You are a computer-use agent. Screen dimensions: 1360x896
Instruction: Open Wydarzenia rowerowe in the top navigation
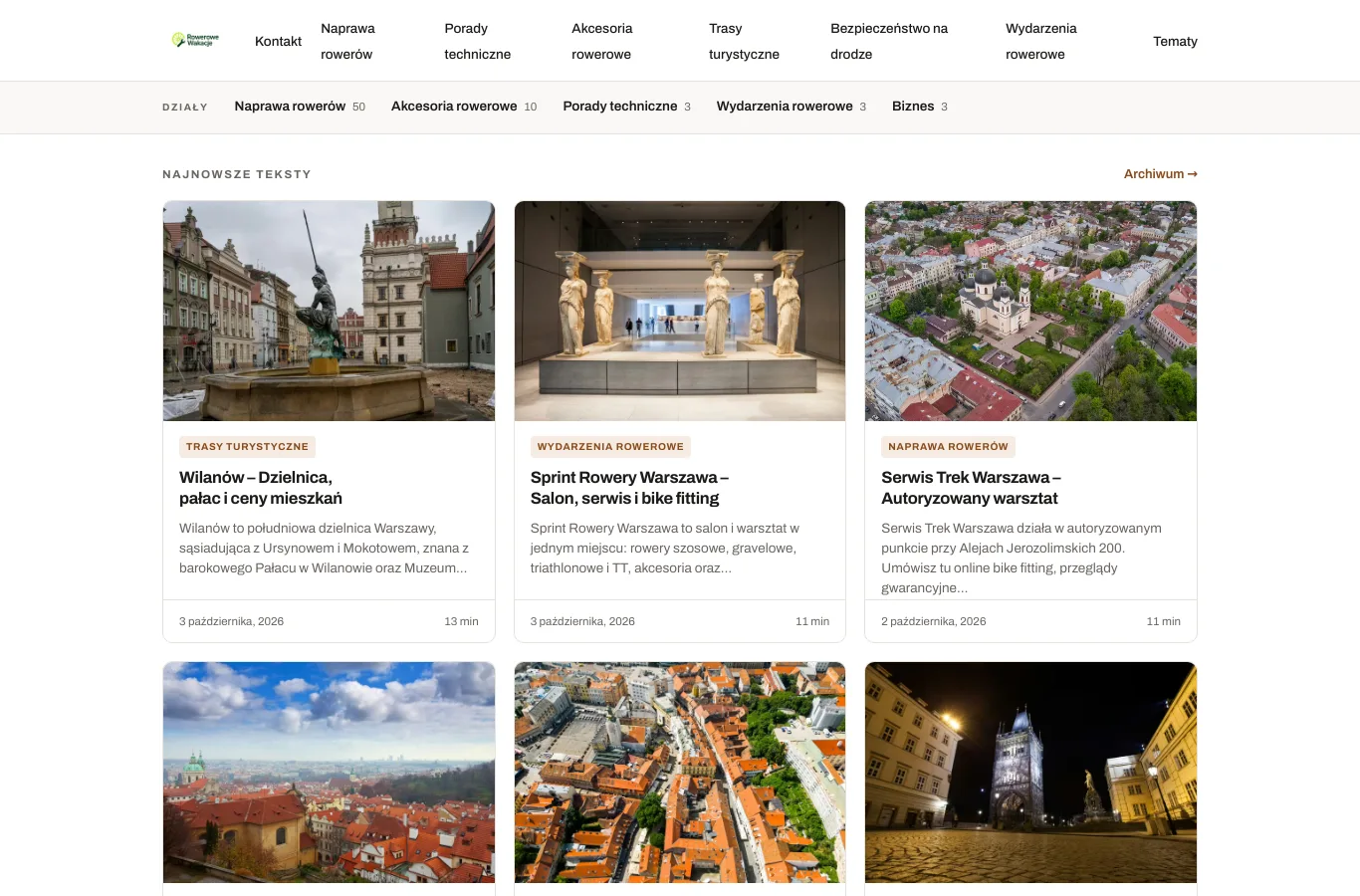pos(1040,41)
